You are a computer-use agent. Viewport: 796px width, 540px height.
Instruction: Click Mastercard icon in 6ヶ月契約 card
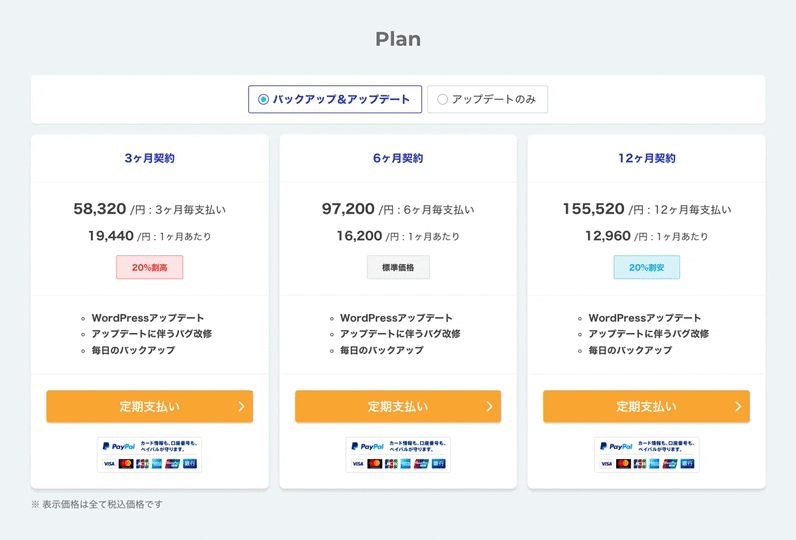tap(374, 463)
